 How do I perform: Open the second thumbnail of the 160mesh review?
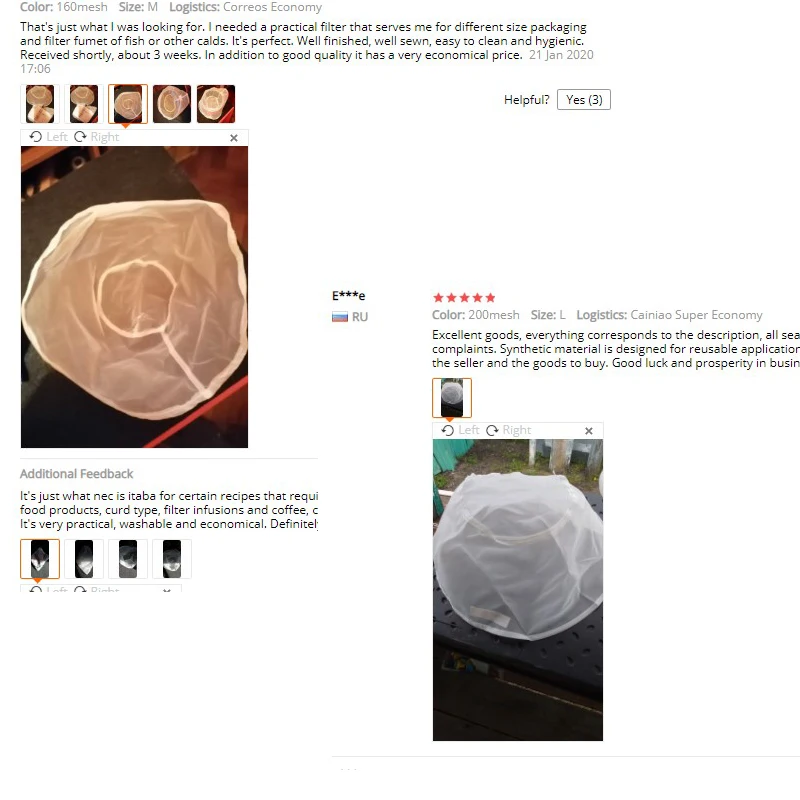click(x=84, y=104)
